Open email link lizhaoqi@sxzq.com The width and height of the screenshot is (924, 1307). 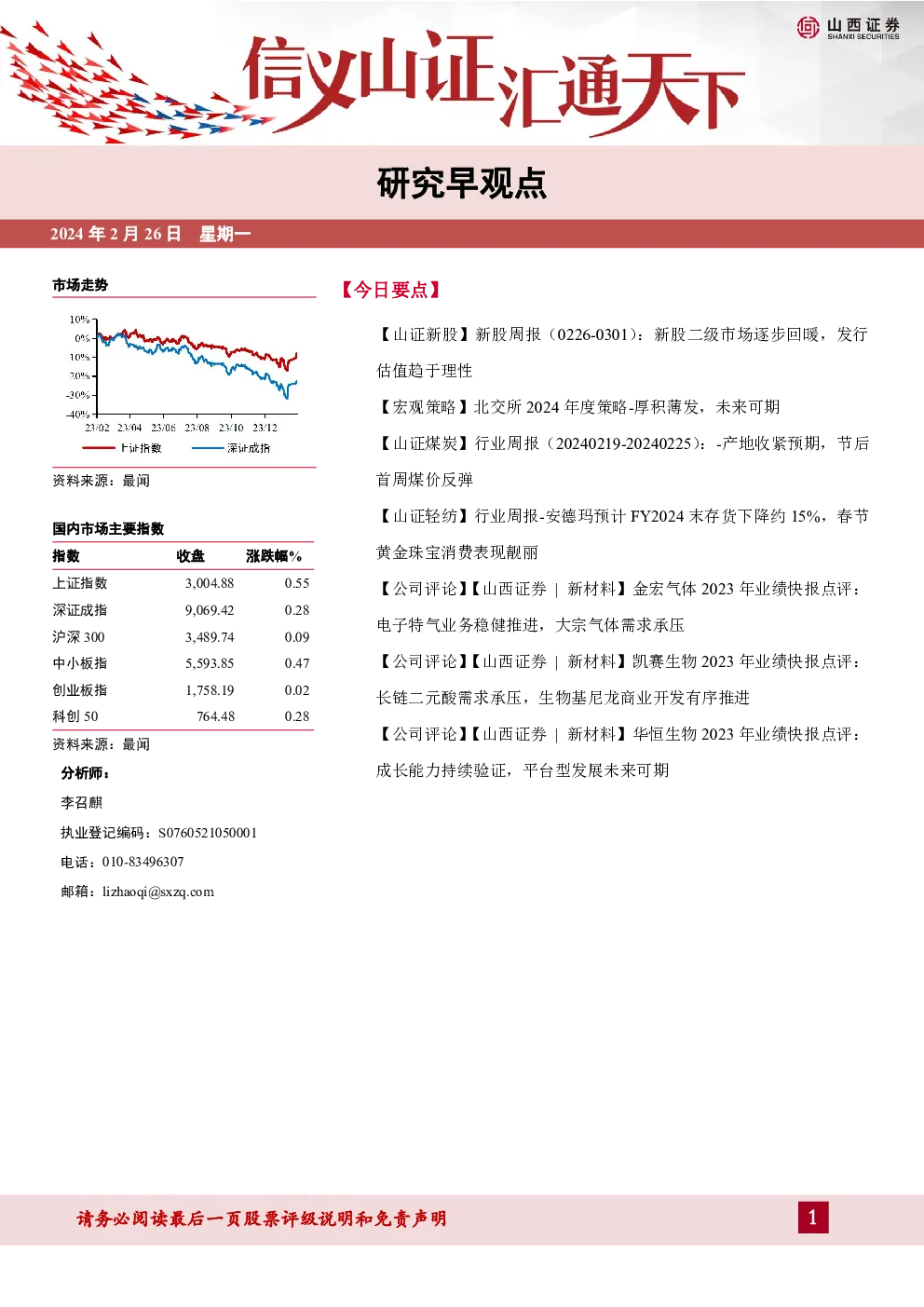tap(158, 892)
